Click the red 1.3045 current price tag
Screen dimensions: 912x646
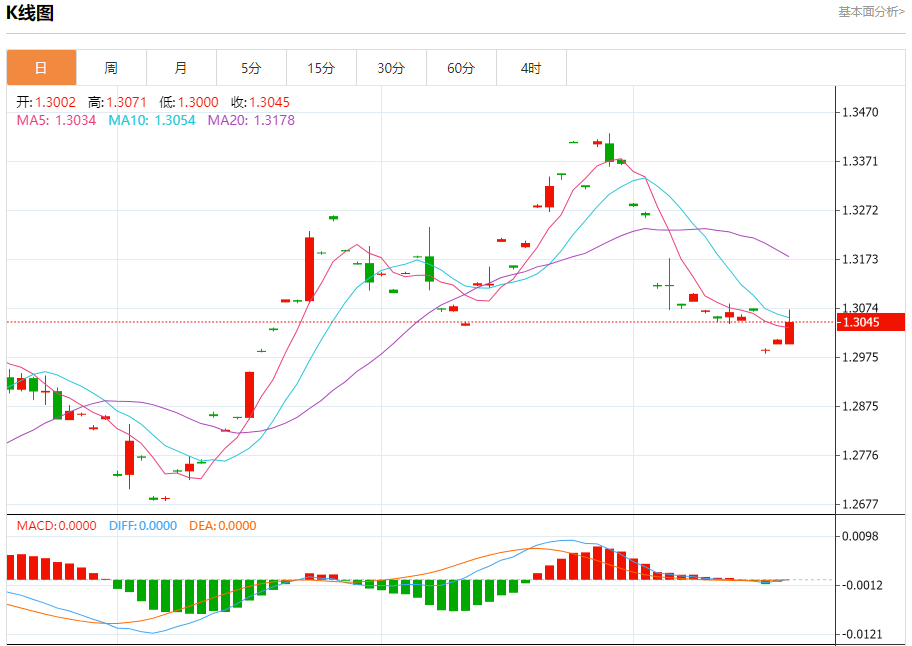[869, 322]
